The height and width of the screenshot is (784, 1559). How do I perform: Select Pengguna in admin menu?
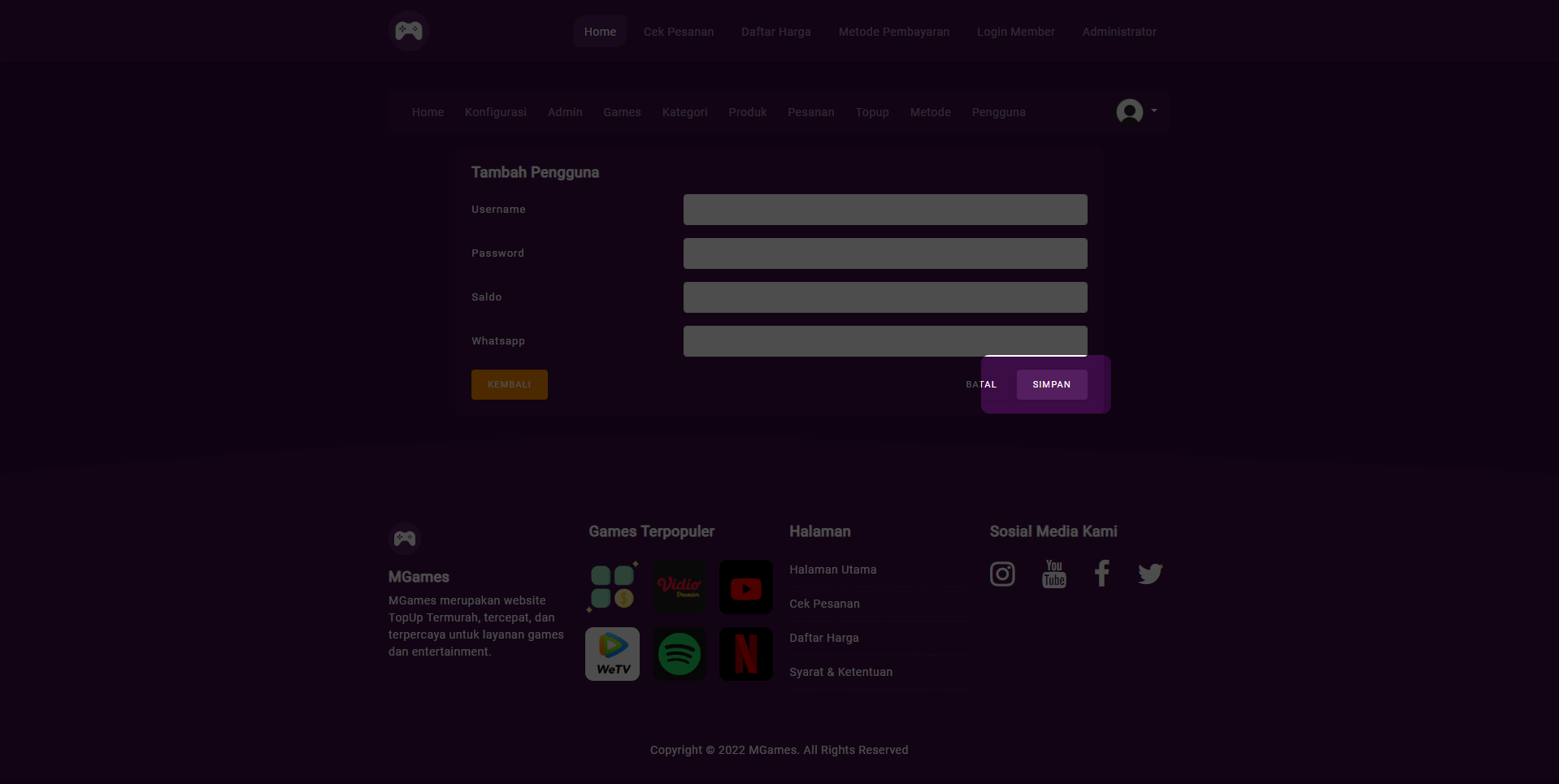[x=998, y=112]
